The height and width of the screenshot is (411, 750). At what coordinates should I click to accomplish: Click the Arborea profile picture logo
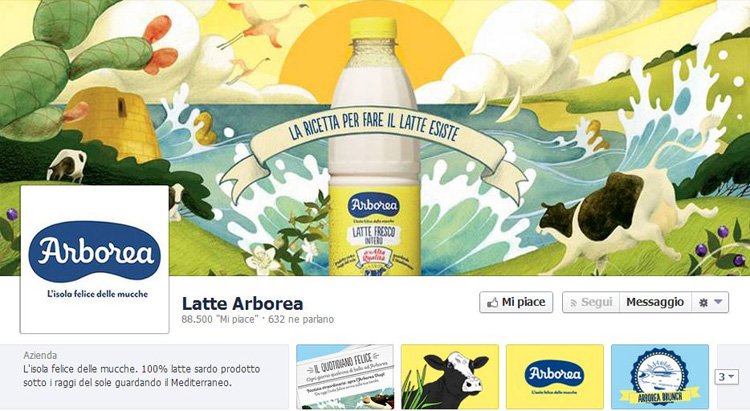95,259
